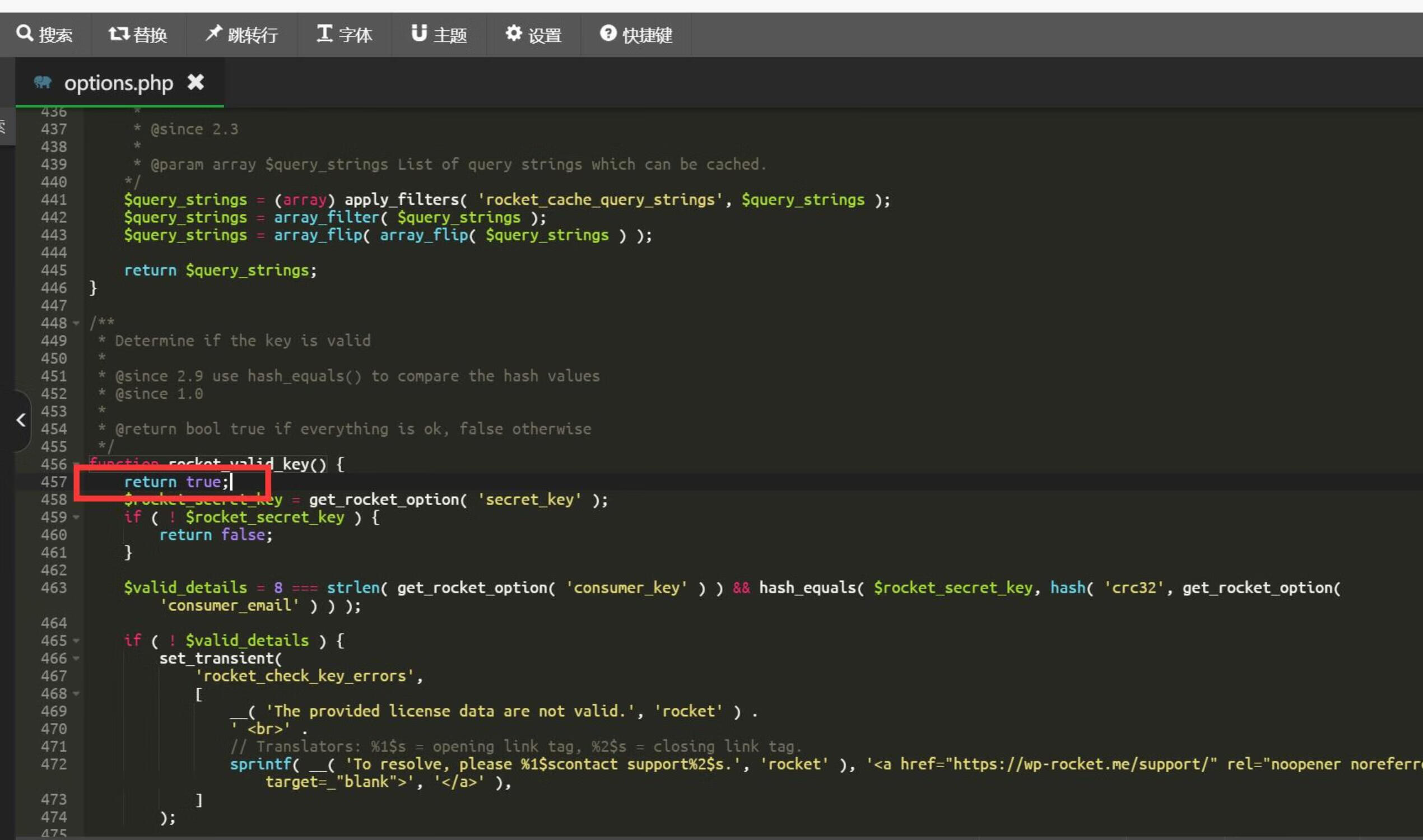Click line number 441 in gutter
The image size is (1423, 840).
coord(54,200)
